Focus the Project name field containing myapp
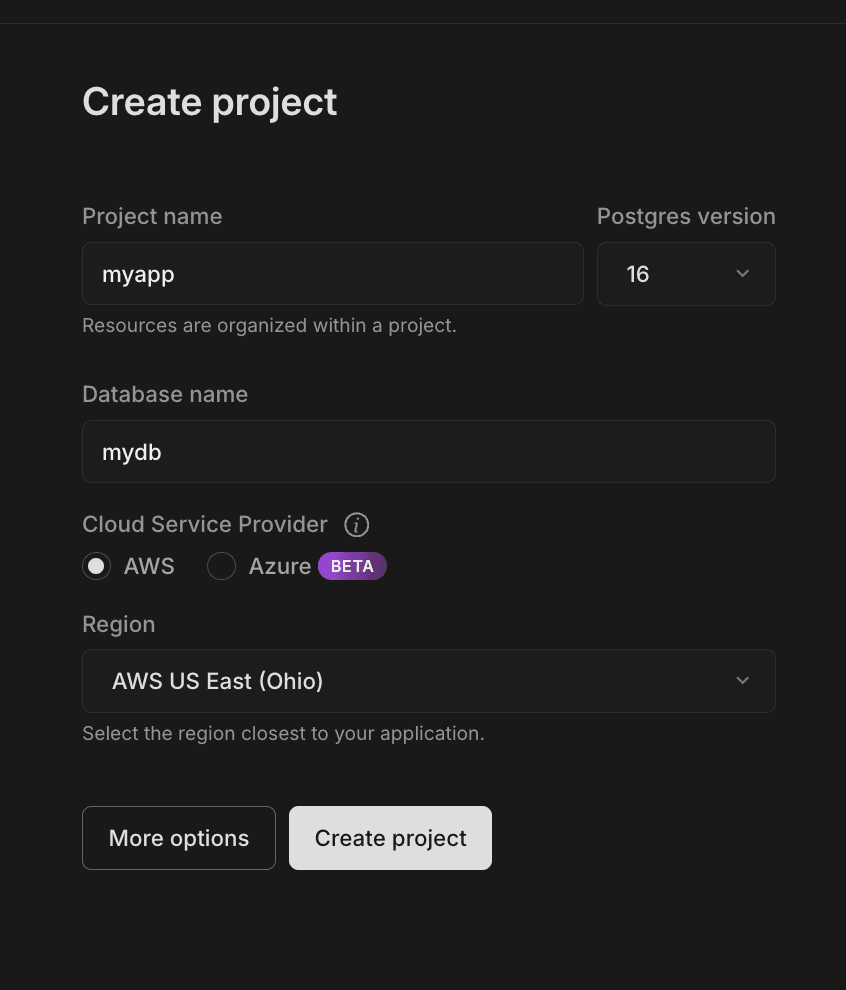Screen dimensions: 846x990 click(332, 274)
